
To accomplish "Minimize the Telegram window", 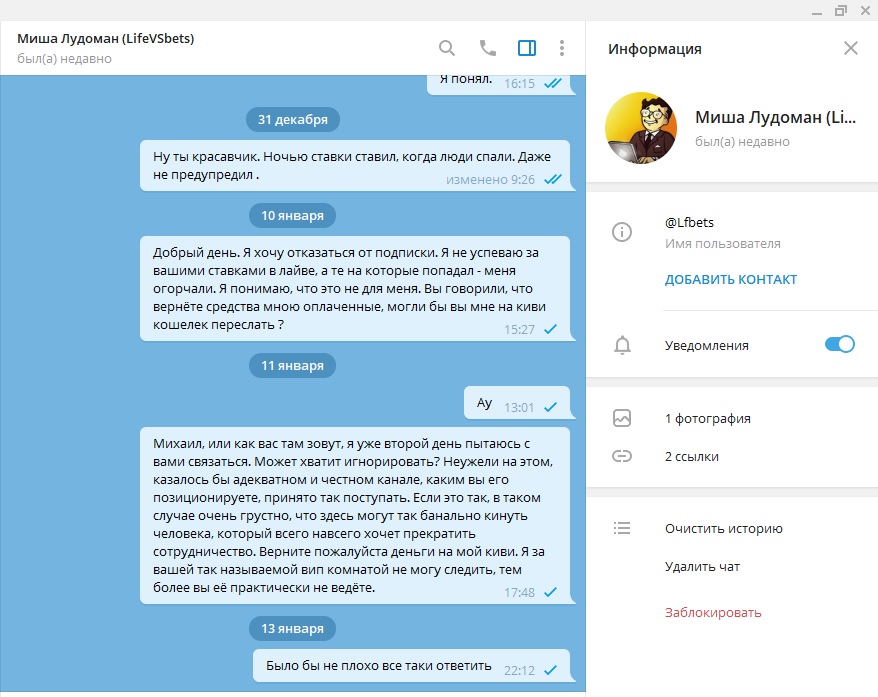I will [817, 11].
